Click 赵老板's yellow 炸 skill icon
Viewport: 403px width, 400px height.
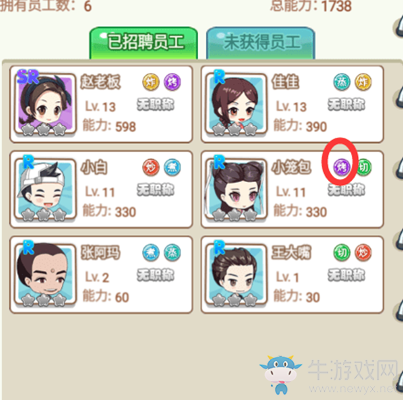click(151, 82)
